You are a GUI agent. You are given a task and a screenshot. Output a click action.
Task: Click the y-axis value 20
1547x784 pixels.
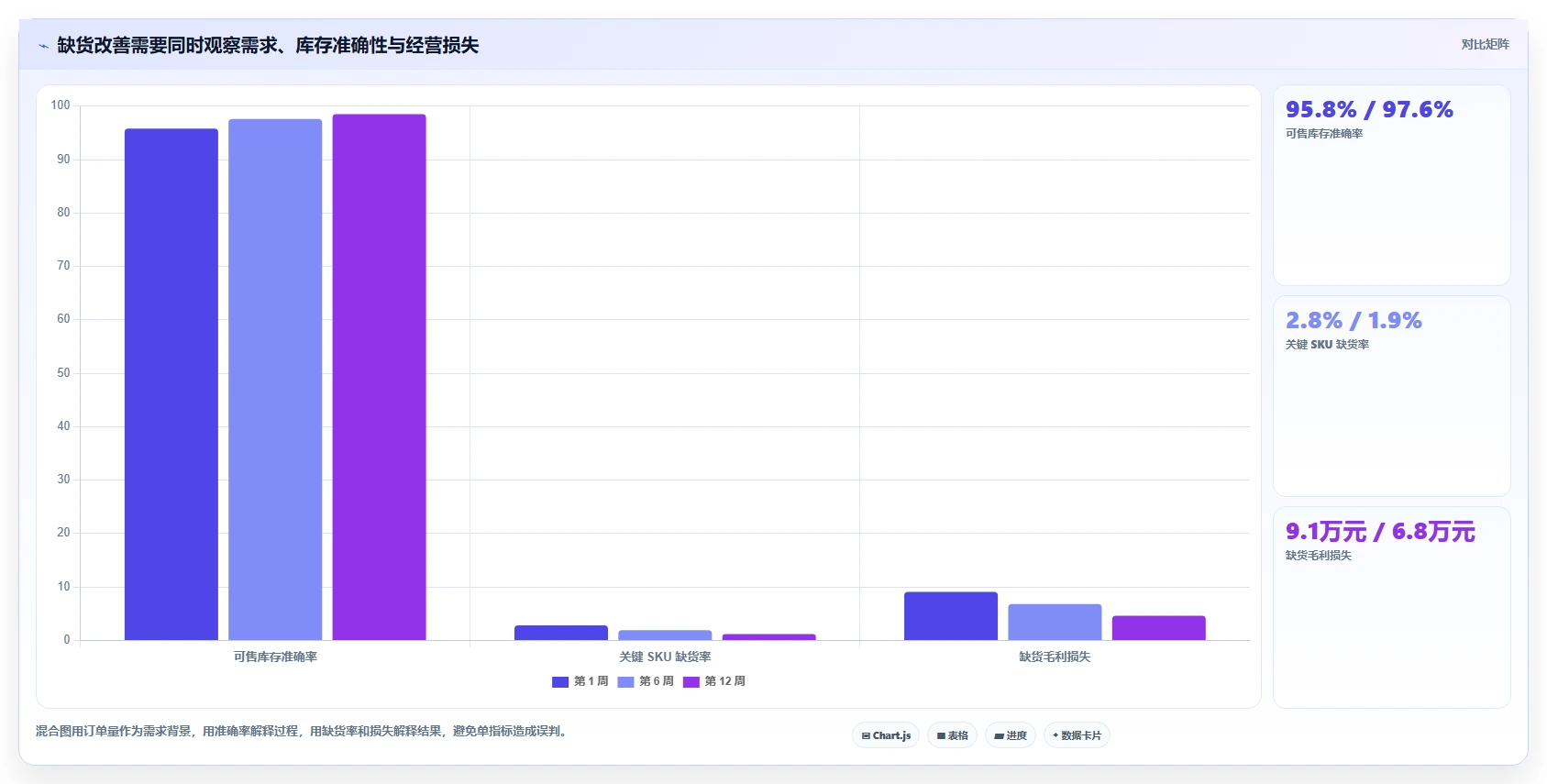tap(63, 533)
